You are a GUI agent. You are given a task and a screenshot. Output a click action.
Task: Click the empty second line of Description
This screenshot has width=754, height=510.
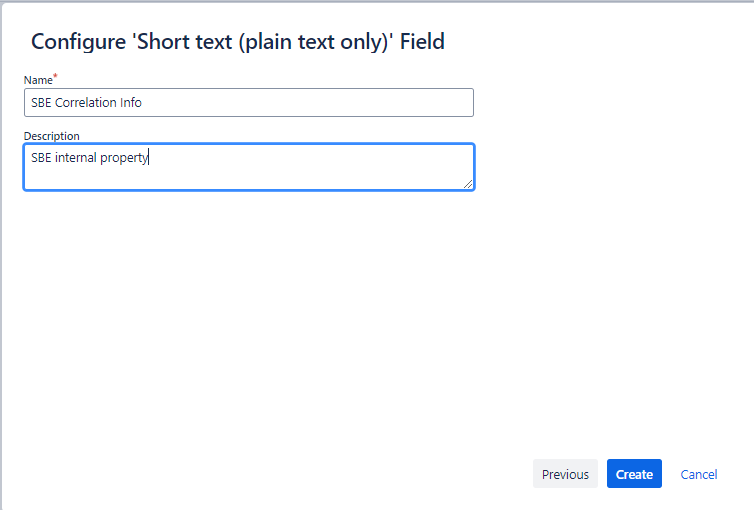pyautogui.click(x=240, y=177)
